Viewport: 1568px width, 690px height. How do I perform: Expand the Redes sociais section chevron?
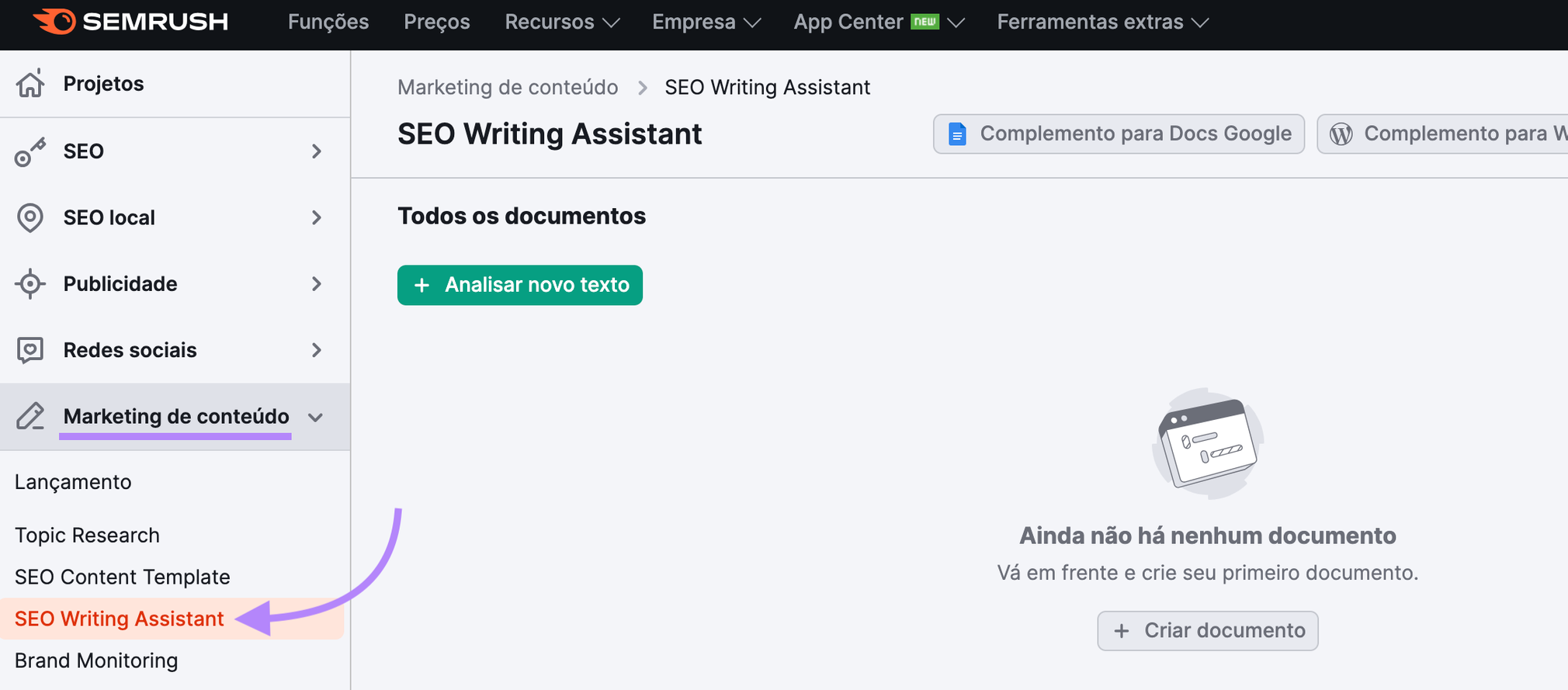316,351
